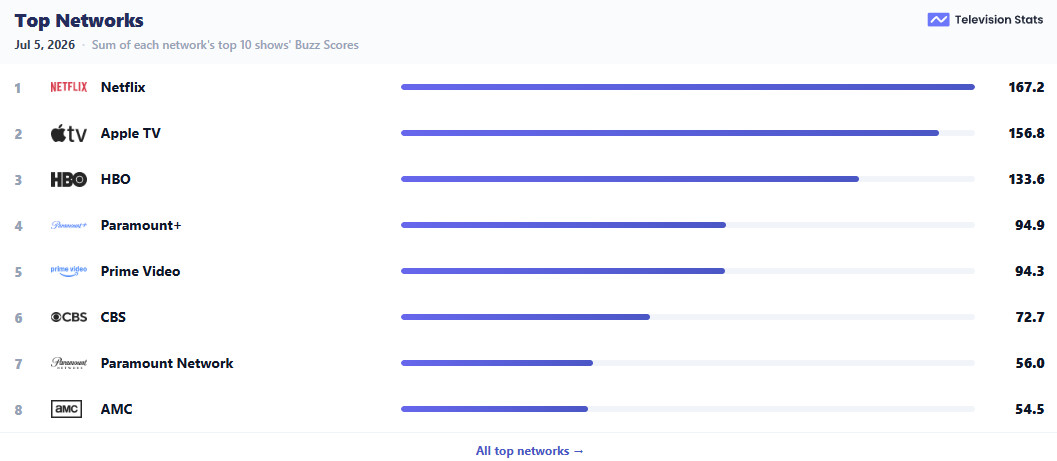This screenshot has height=461, width=1057.
Task: Click the CBS score value 72.7
Action: 1030,317
